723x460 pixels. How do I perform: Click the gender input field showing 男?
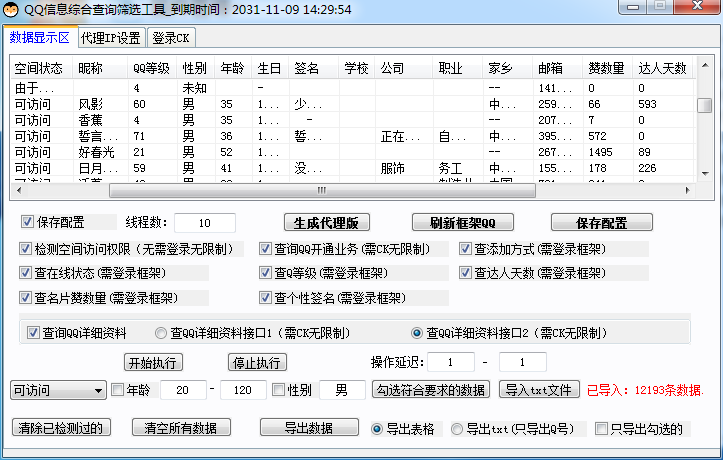pos(342,390)
